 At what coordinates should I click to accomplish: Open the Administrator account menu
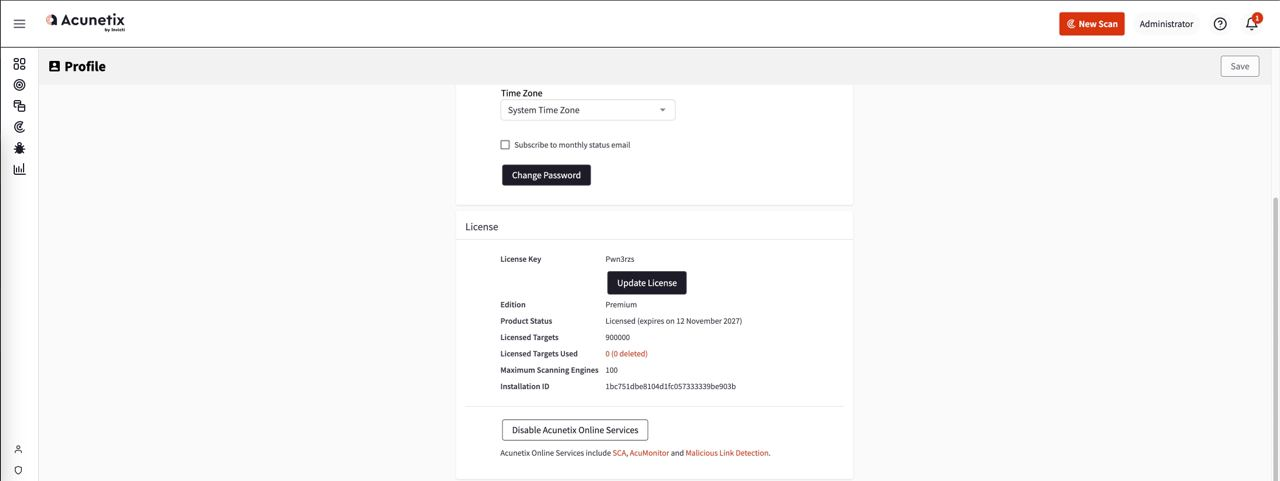[x=1166, y=24]
